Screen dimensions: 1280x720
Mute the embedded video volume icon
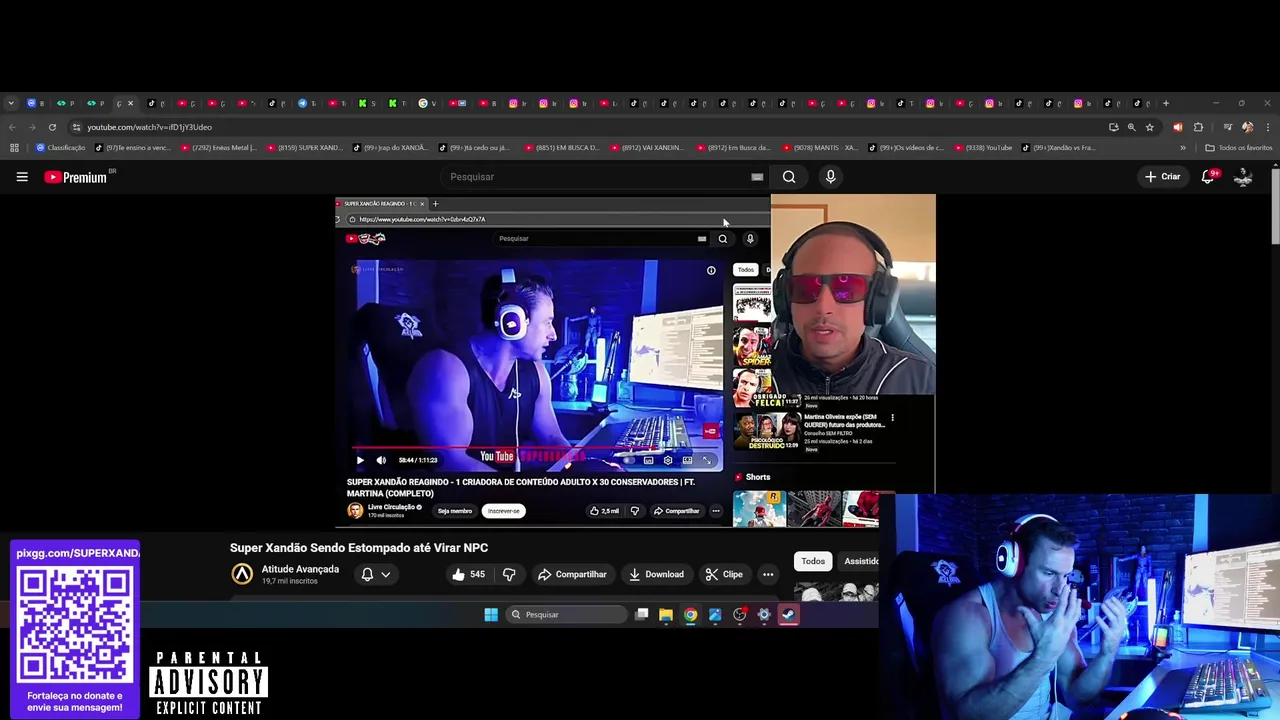pos(381,460)
